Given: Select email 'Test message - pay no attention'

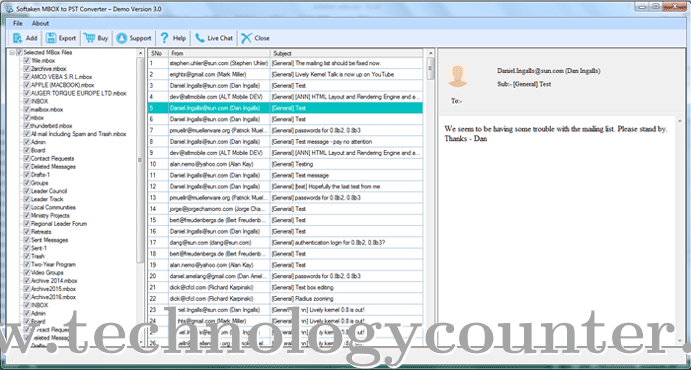Looking at the screenshot, I should click(285, 142).
